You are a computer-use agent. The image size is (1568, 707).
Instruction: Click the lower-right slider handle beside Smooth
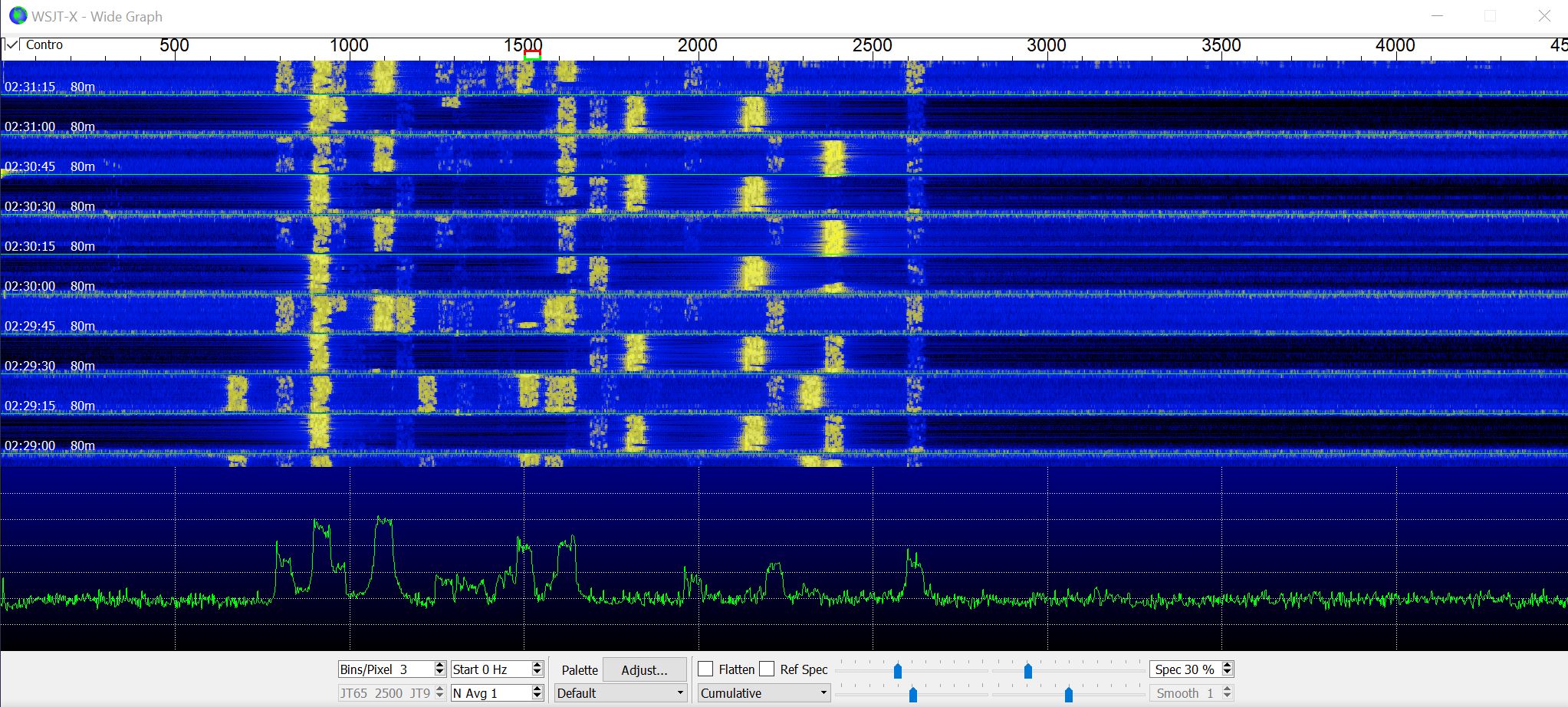point(1068,695)
